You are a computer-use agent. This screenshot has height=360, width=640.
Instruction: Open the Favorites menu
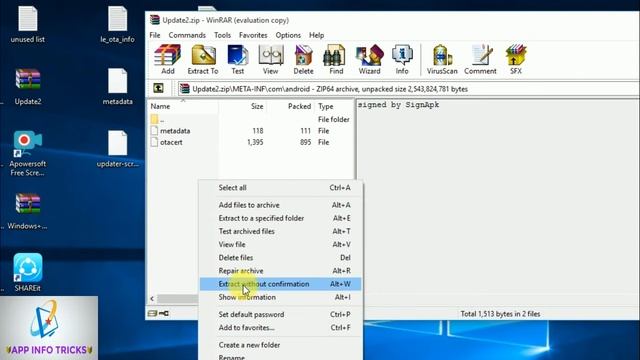[x=253, y=35]
